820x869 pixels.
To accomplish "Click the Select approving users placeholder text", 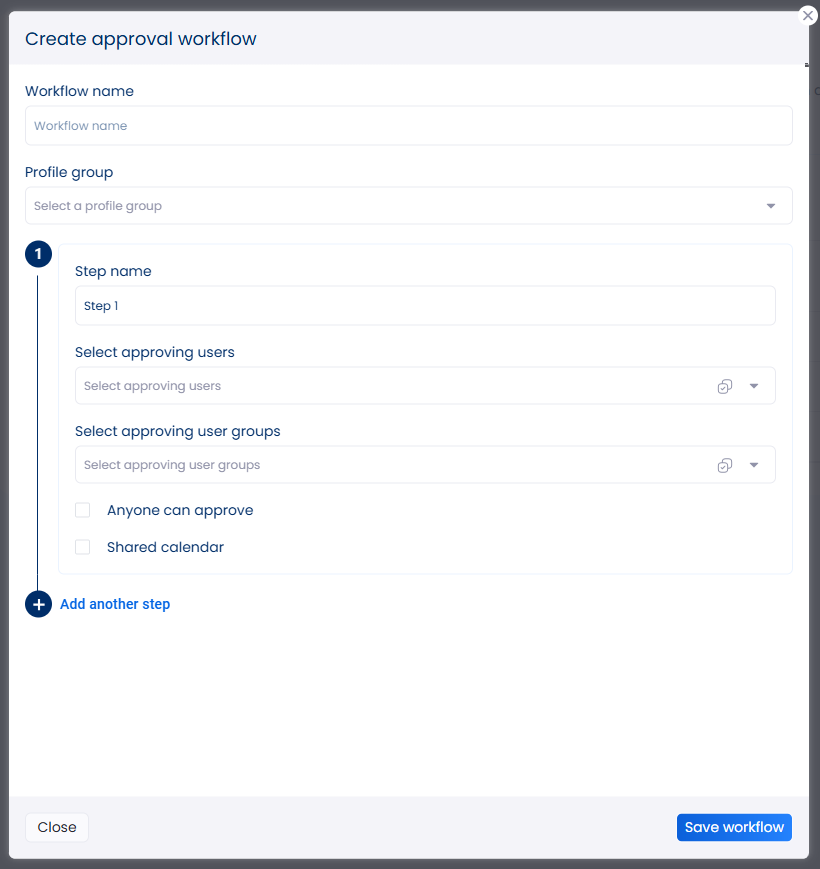I will 152,386.
